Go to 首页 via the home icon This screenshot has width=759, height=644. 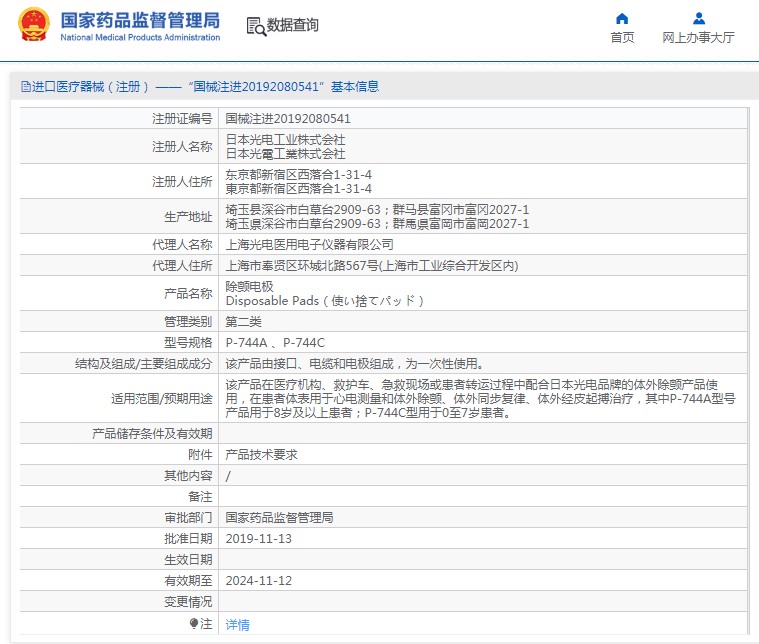point(622,18)
